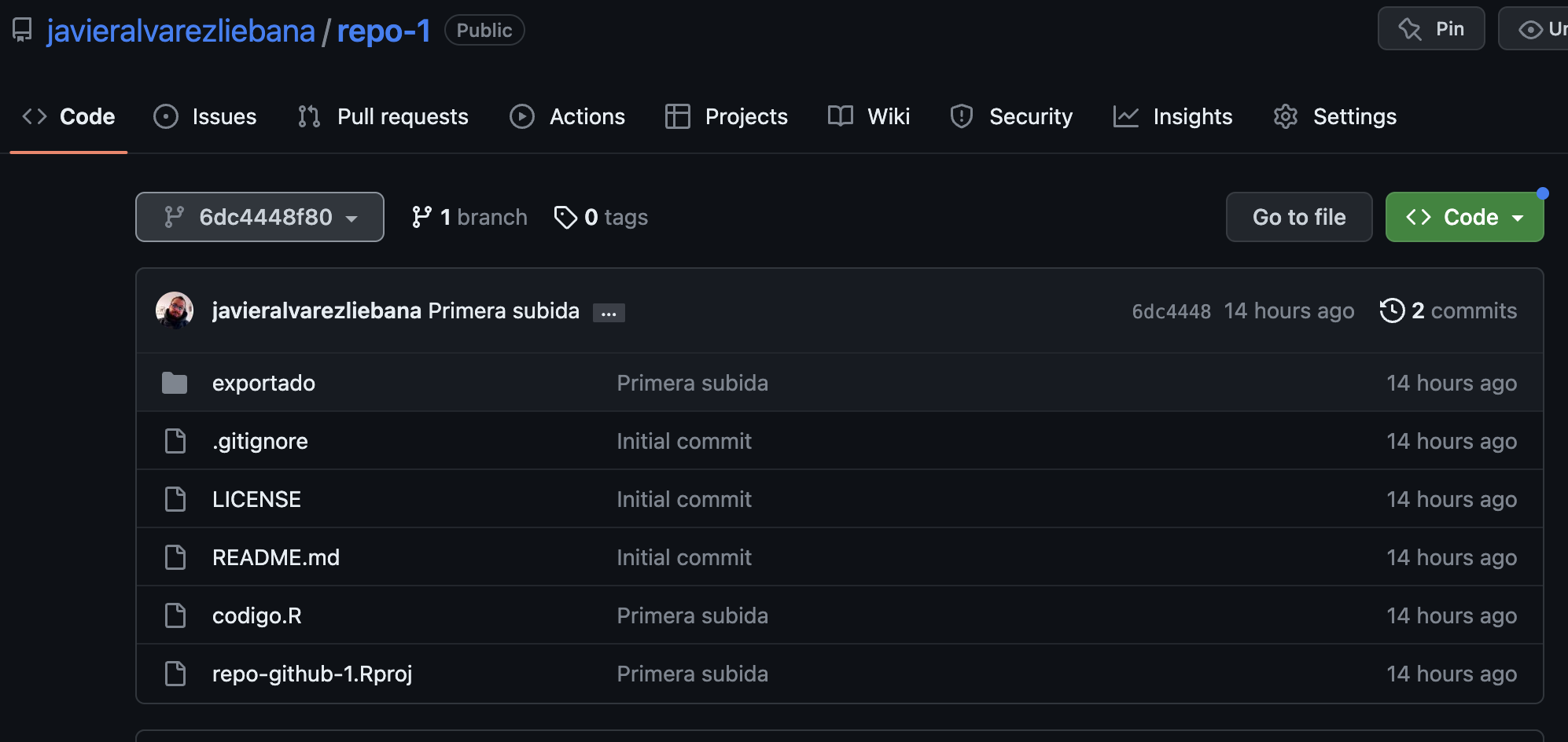The image size is (1568, 742).
Task: Pin this repository with the Pin button
Action: point(1430,29)
